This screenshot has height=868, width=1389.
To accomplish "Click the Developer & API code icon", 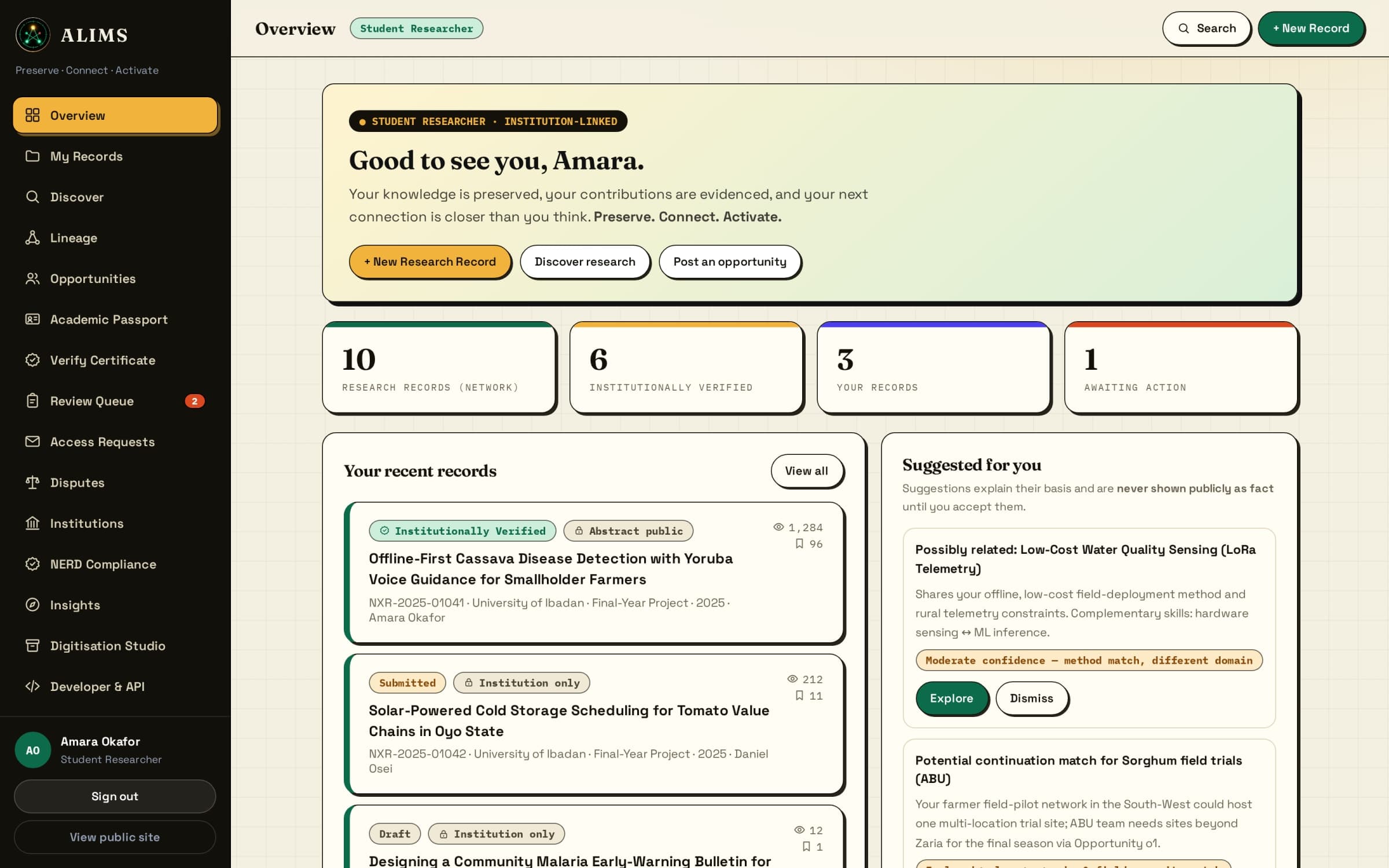I will click(x=32, y=686).
